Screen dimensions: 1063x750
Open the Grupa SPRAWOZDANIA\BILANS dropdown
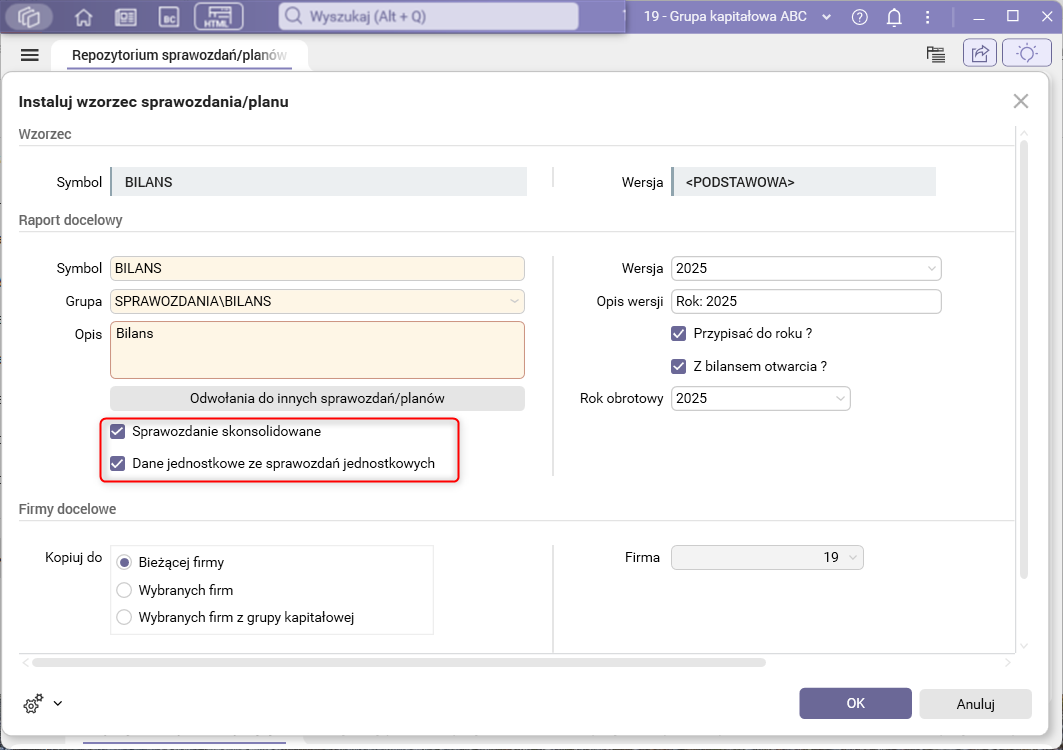[515, 301]
